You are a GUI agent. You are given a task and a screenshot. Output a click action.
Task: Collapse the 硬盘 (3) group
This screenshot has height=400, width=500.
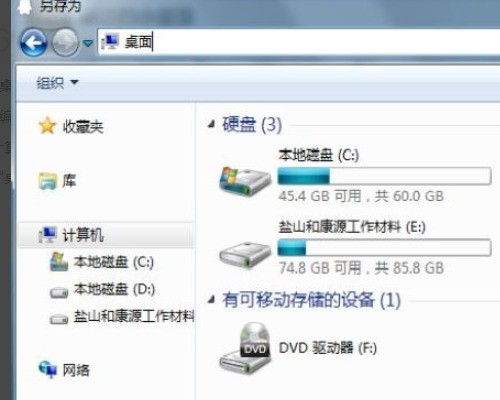tap(211, 125)
